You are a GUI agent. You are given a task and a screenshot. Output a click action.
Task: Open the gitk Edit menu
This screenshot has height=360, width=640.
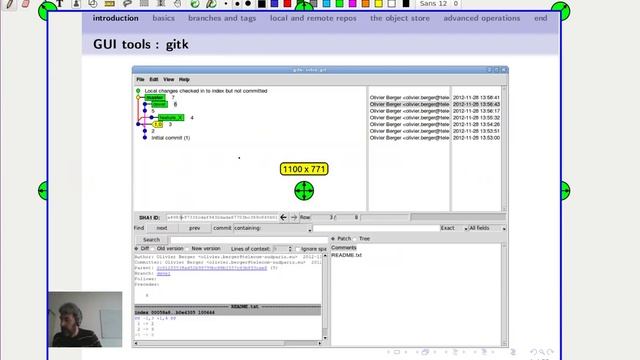pos(153,80)
